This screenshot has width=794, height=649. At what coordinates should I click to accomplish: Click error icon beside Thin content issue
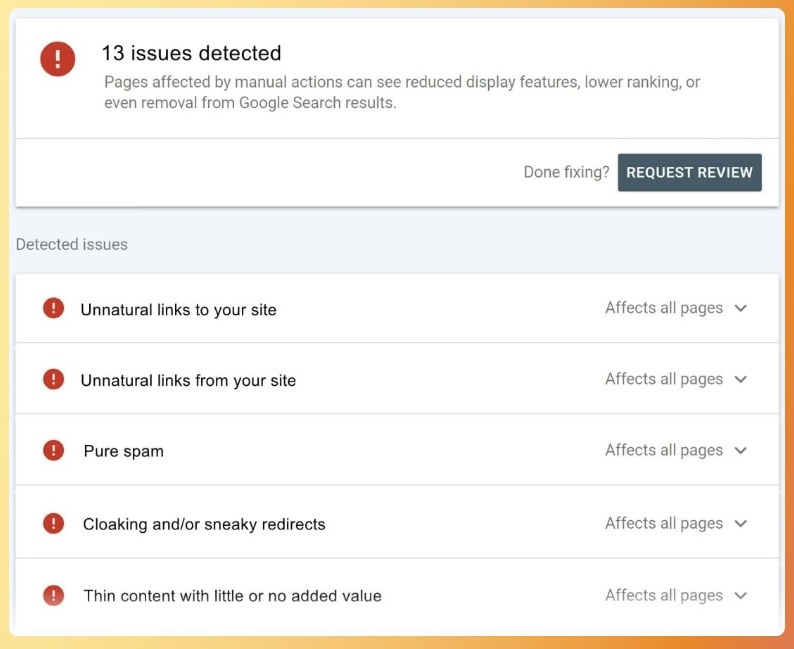click(53, 595)
